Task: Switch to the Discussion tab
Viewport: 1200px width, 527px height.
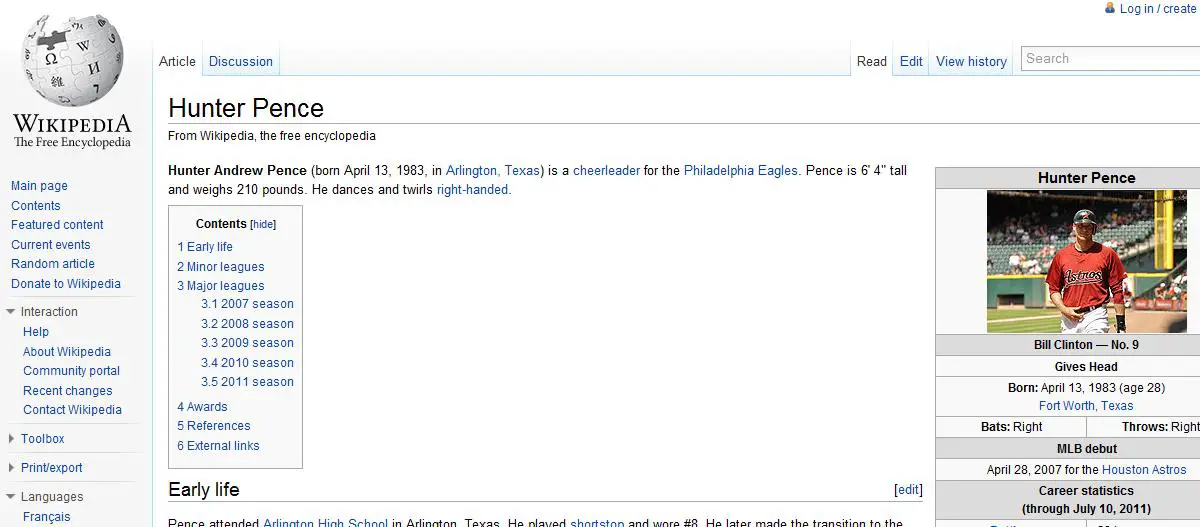Action: [240, 61]
